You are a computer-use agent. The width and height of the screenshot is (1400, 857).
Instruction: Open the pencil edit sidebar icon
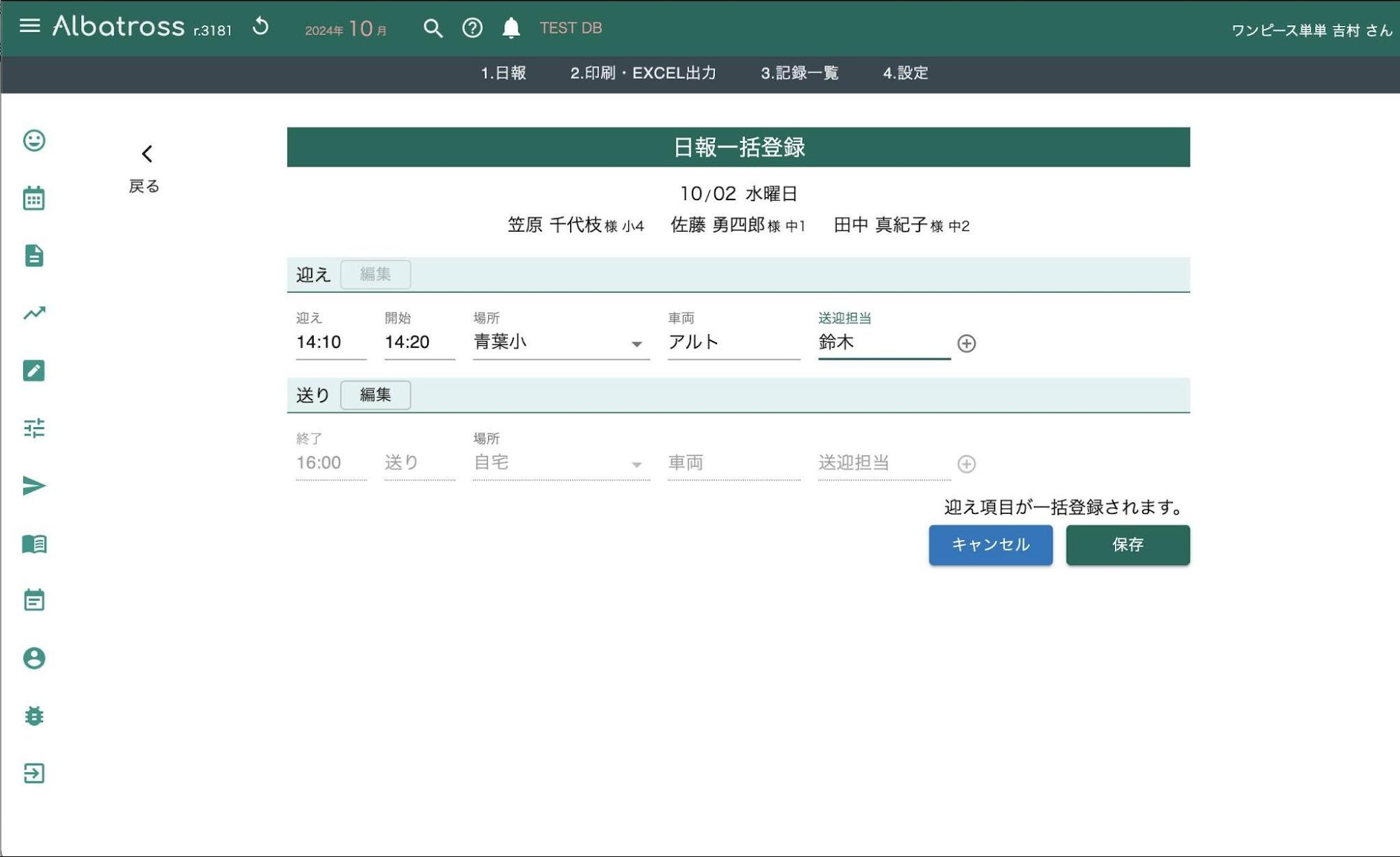(34, 370)
